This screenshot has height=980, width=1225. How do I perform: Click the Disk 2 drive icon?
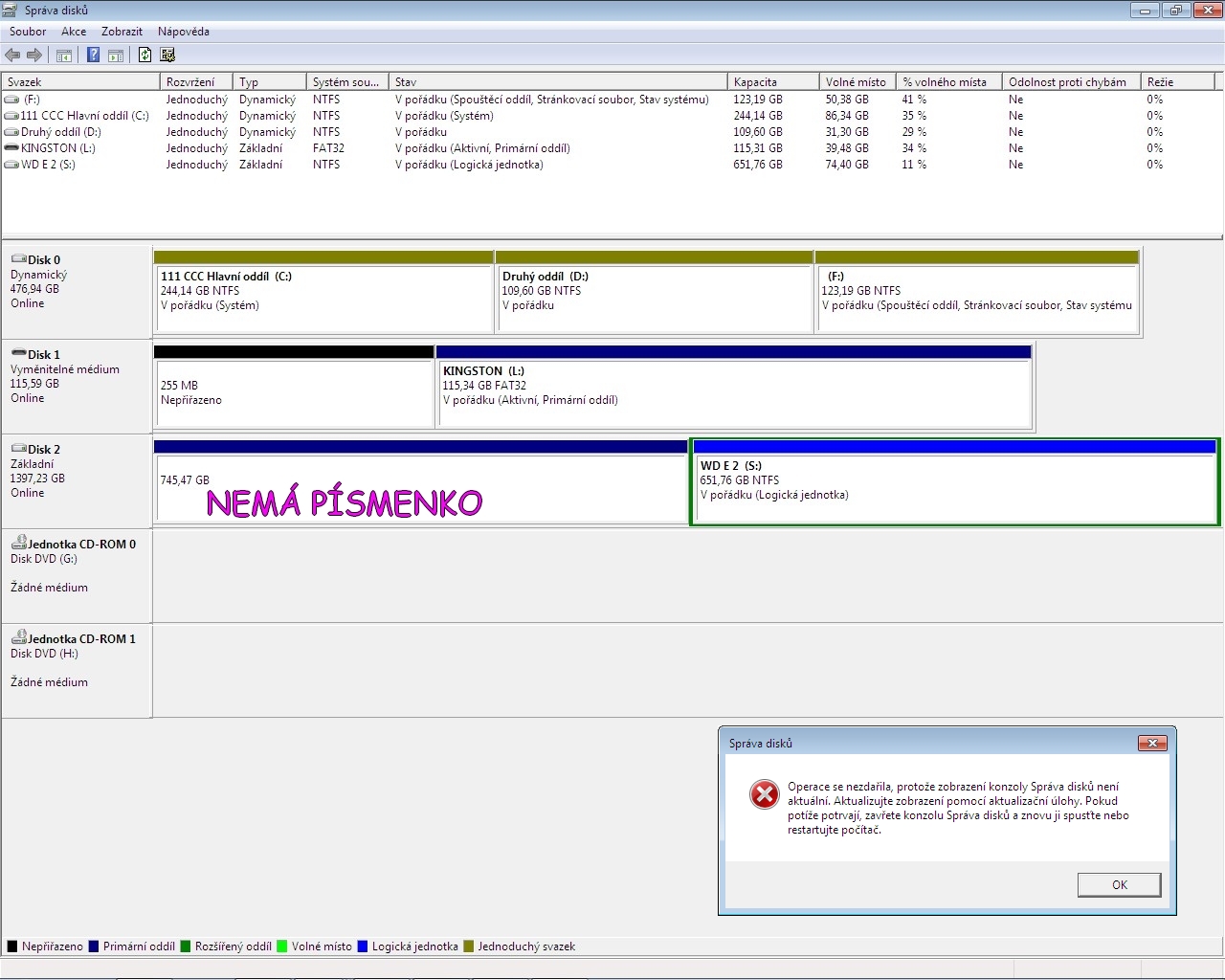tap(18, 449)
